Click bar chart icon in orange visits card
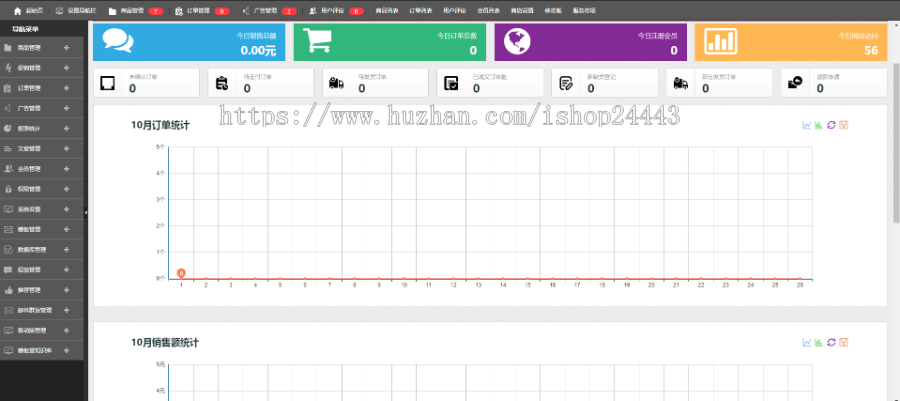Image resolution: width=900 pixels, height=401 pixels. pos(720,42)
